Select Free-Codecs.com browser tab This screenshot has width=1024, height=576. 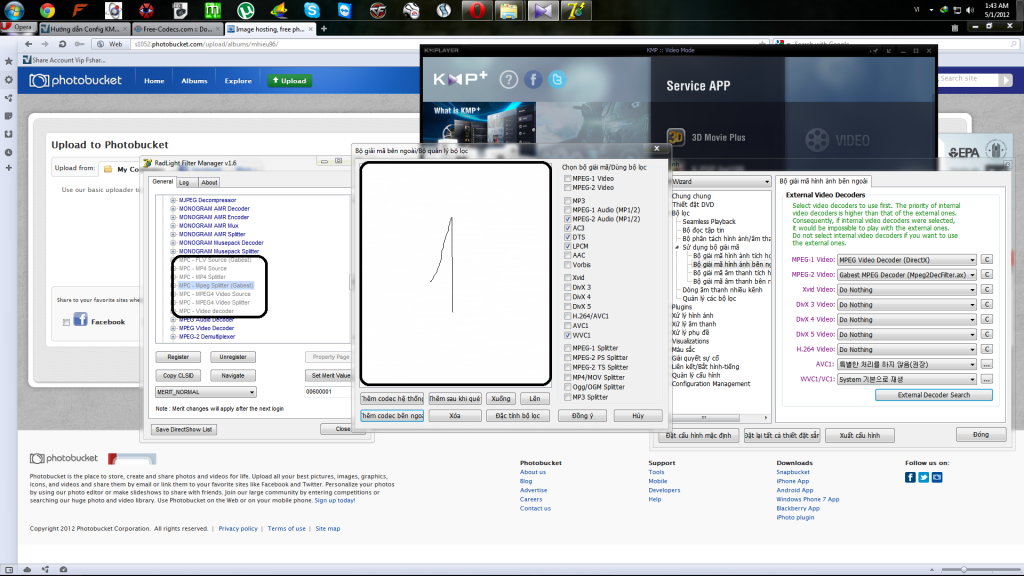point(177,29)
